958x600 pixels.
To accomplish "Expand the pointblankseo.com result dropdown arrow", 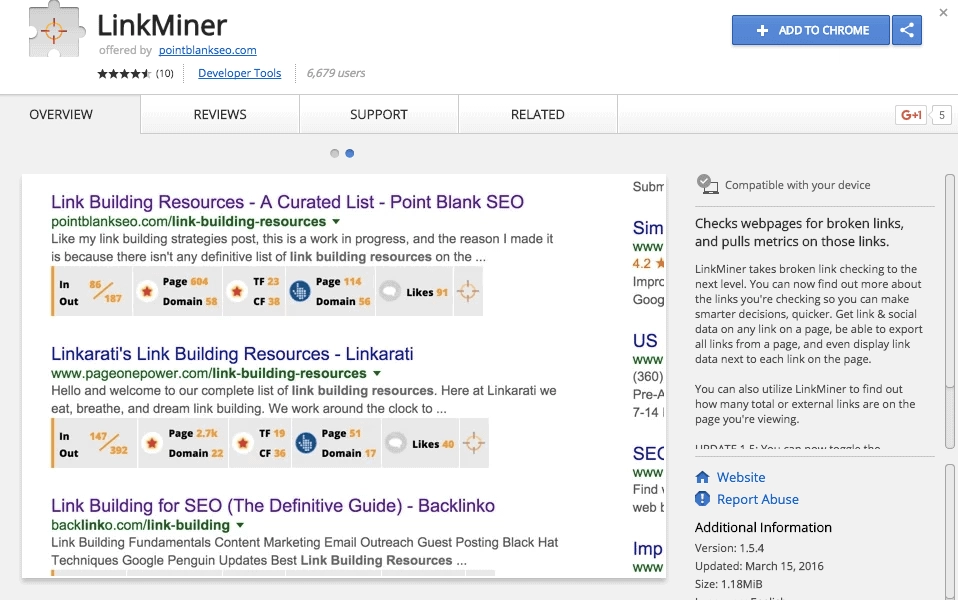I will [336, 221].
